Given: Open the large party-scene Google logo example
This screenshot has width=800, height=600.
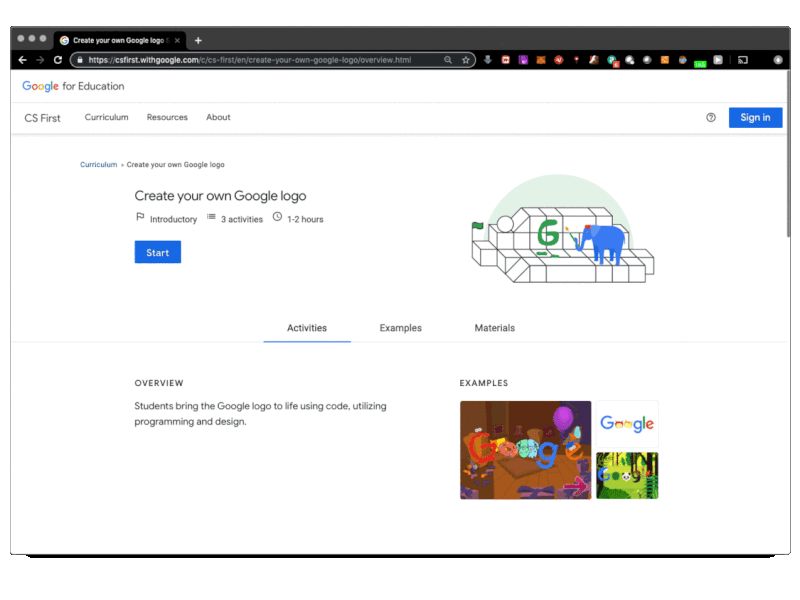Looking at the screenshot, I should [526, 450].
